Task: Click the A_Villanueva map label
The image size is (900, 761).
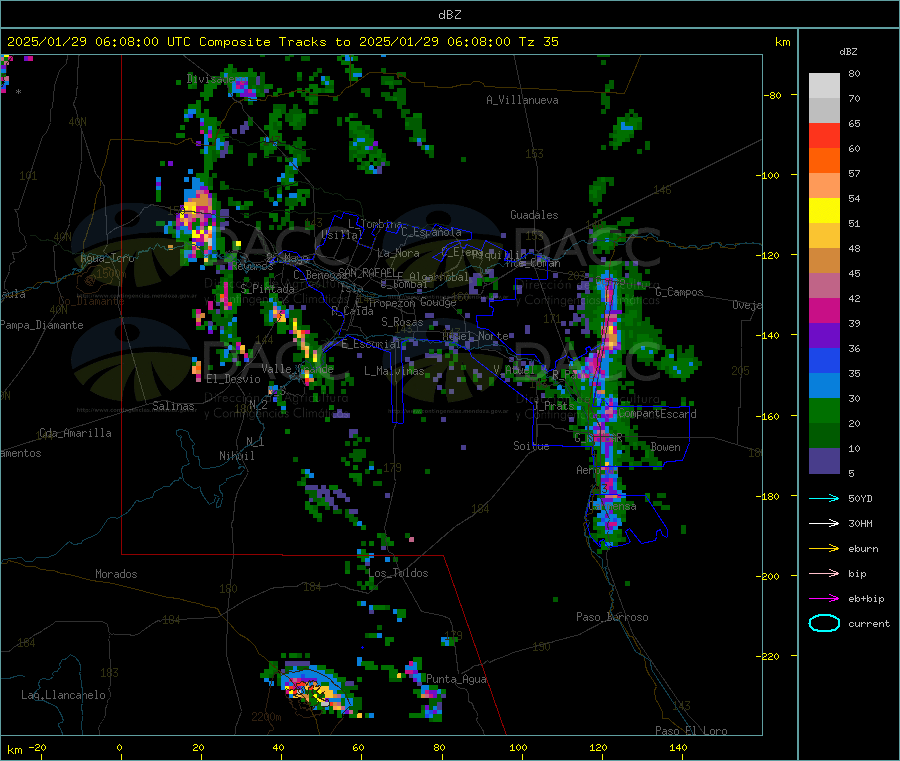Action: pyautogui.click(x=522, y=100)
